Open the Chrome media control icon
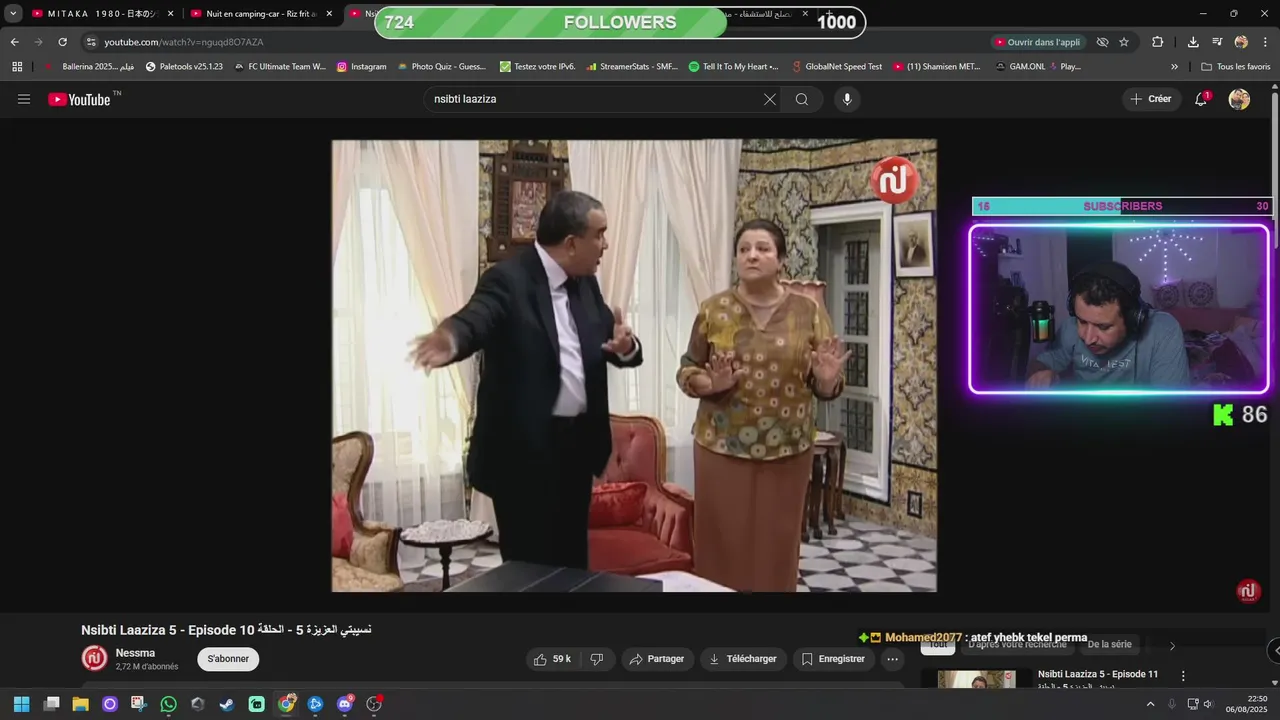Viewport: 1280px width, 720px height. pos(1217,42)
